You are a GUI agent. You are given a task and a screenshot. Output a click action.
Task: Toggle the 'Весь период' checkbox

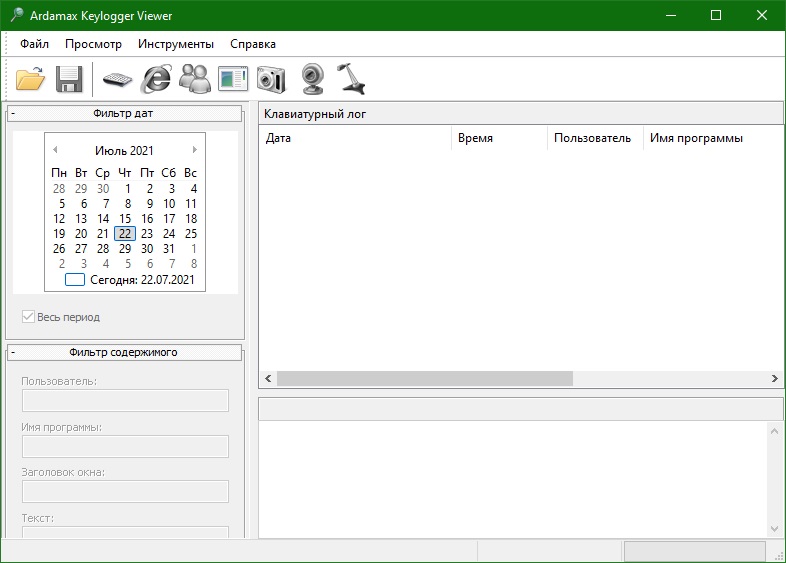pos(28,316)
